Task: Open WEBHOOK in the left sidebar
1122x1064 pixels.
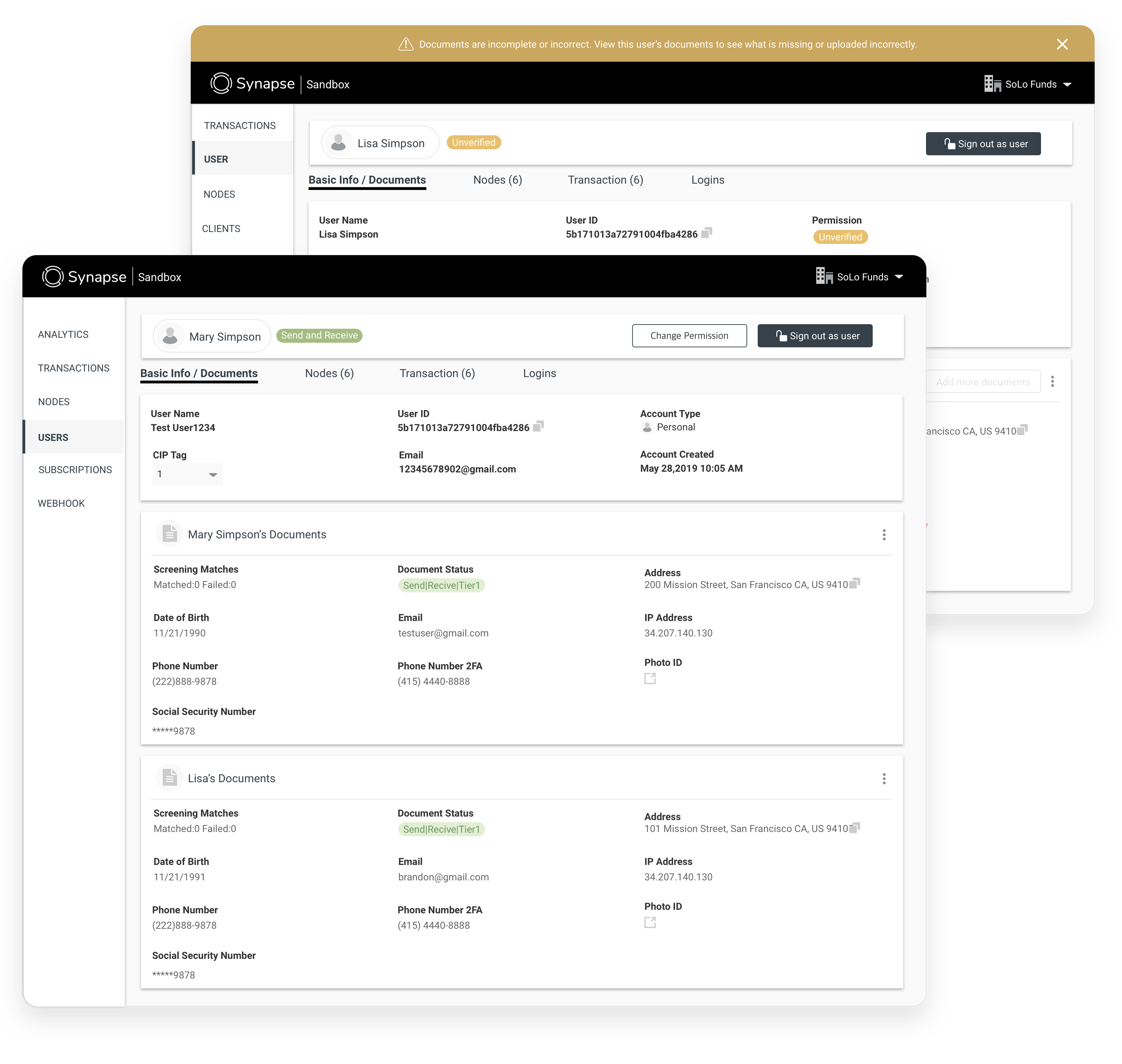Action: [x=61, y=504]
